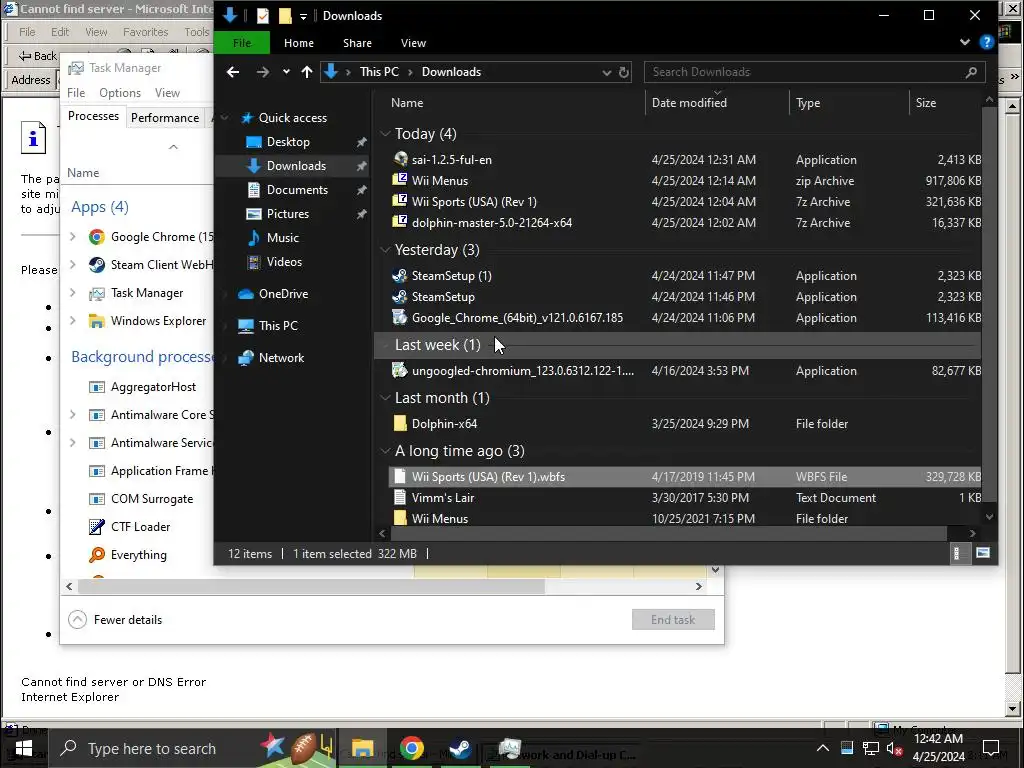Switch to details view icon in status bar
1024x768 pixels.
point(957,553)
